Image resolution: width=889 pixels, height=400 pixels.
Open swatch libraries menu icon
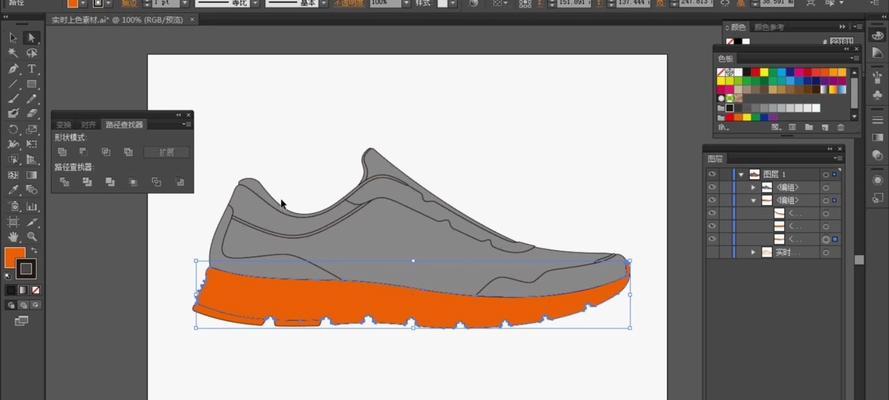(x=722, y=127)
